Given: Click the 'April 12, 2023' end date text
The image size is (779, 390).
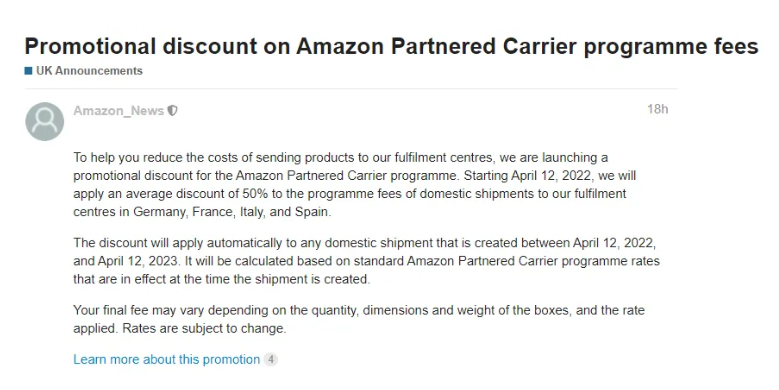Looking at the screenshot, I should tap(138, 261).
